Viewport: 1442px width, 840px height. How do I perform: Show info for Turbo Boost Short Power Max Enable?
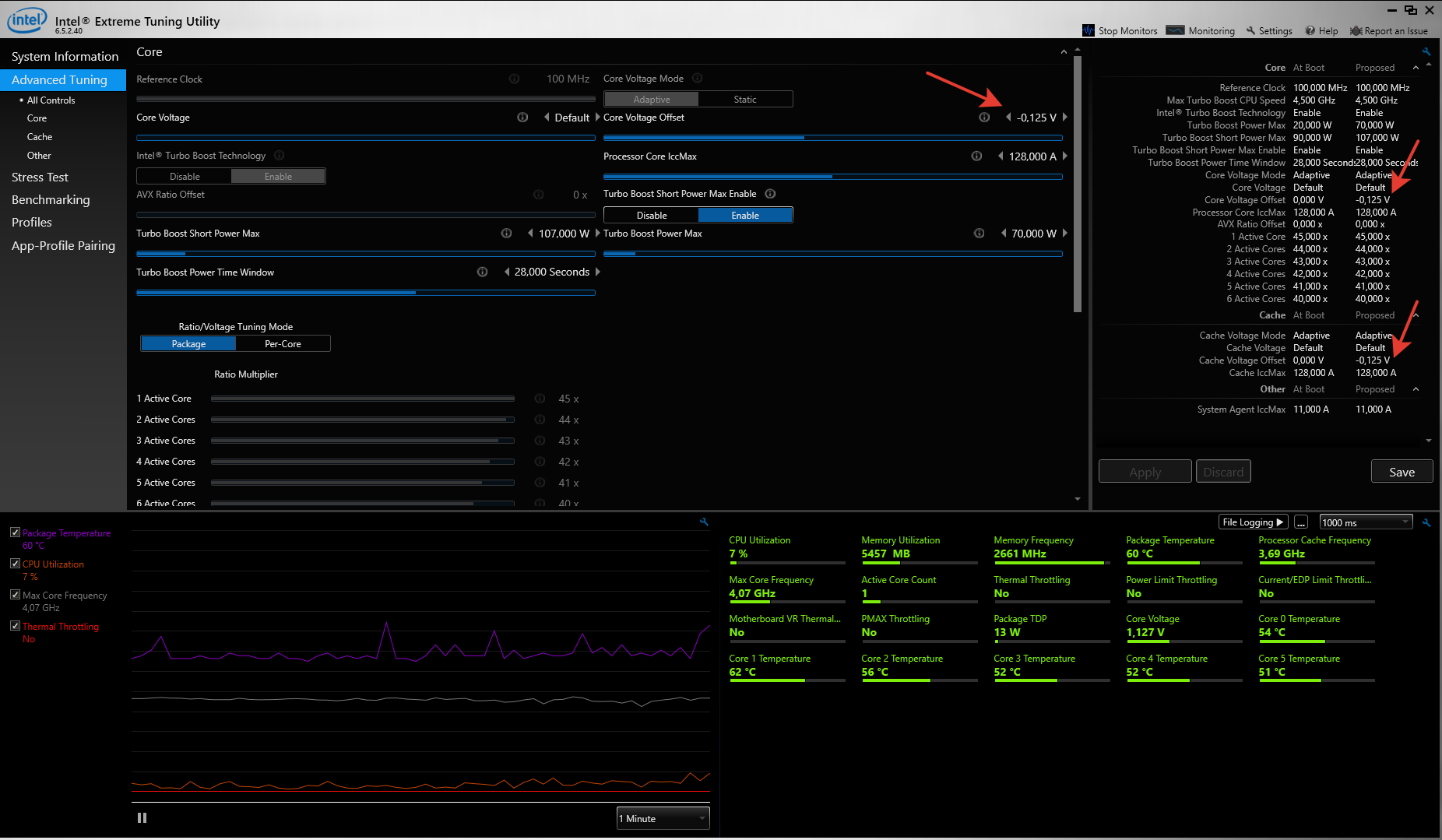point(770,194)
